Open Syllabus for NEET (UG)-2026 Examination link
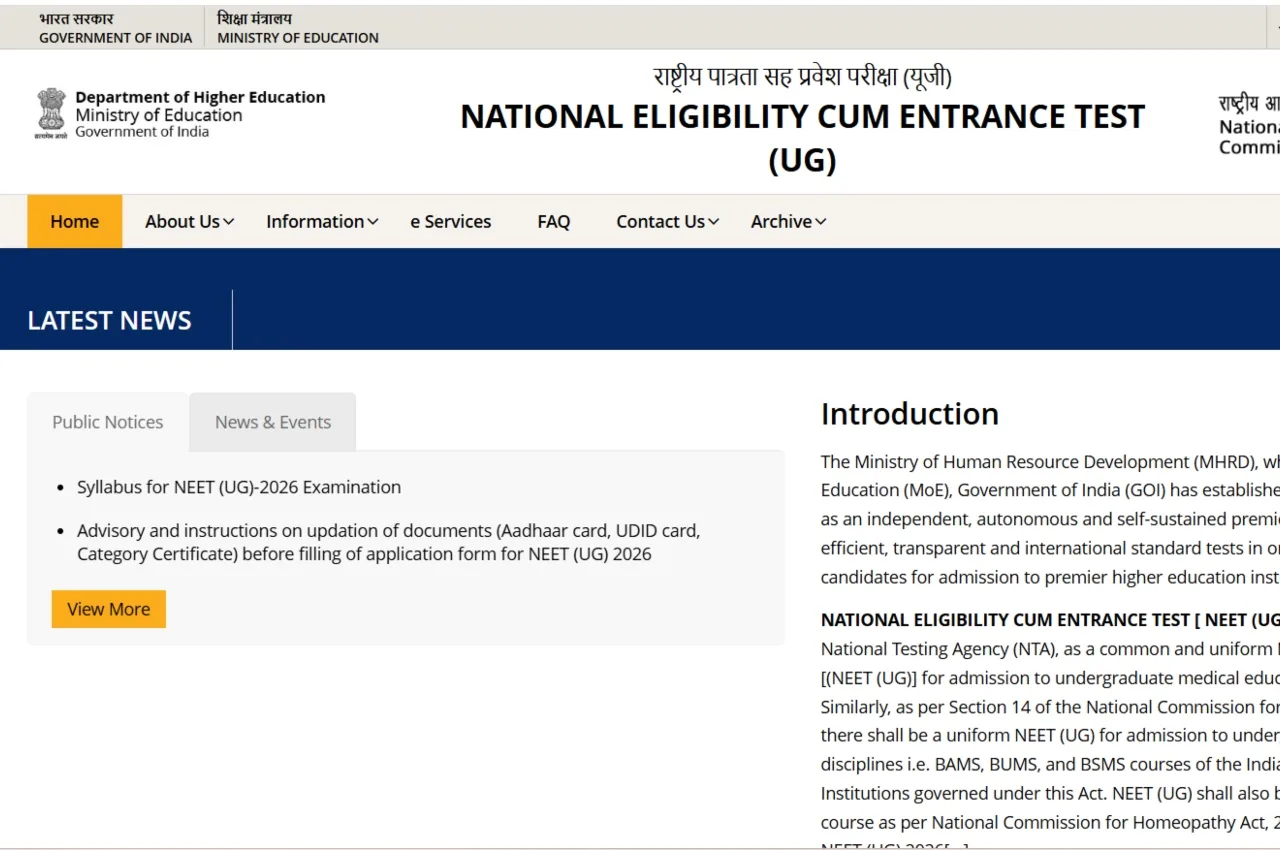The height and width of the screenshot is (850, 1280). [x=239, y=487]
